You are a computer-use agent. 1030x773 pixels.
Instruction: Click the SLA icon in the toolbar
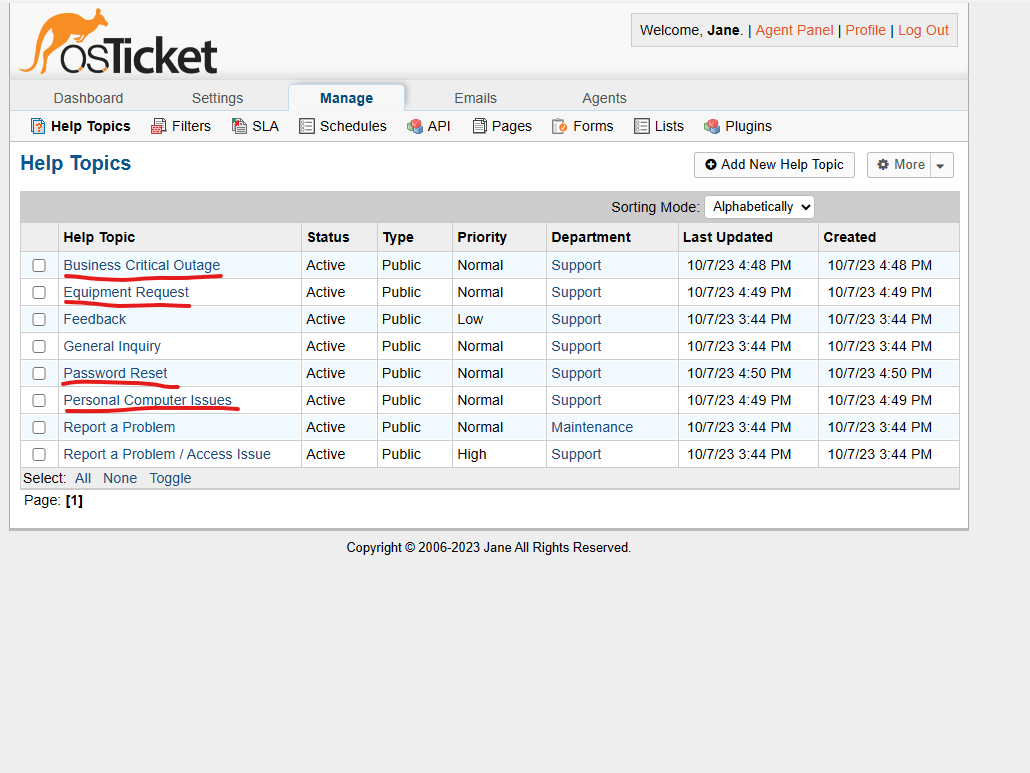(239, 126)
